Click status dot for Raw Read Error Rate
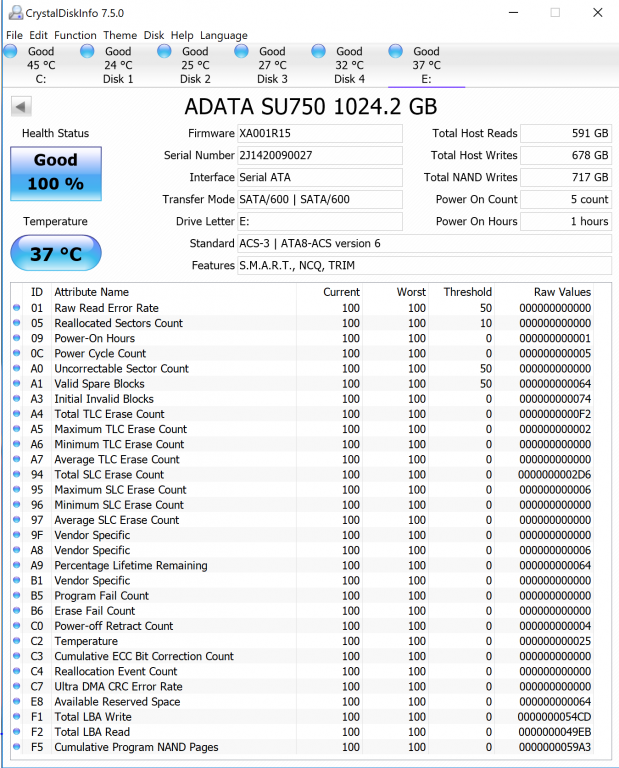The width and height of the screenshot is (619, 768). click(x=17, y=308)
